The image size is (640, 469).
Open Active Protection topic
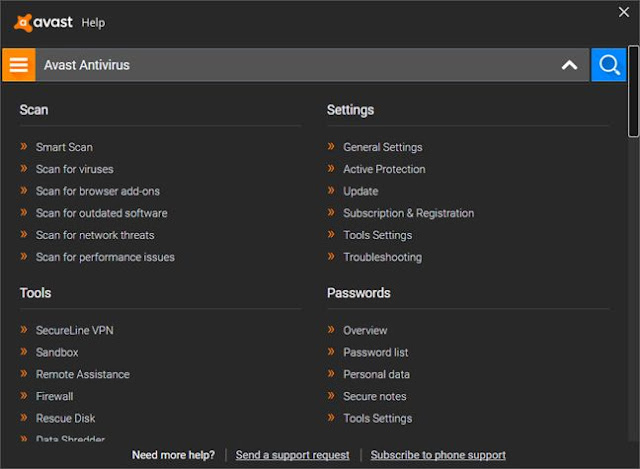[384, 169]
